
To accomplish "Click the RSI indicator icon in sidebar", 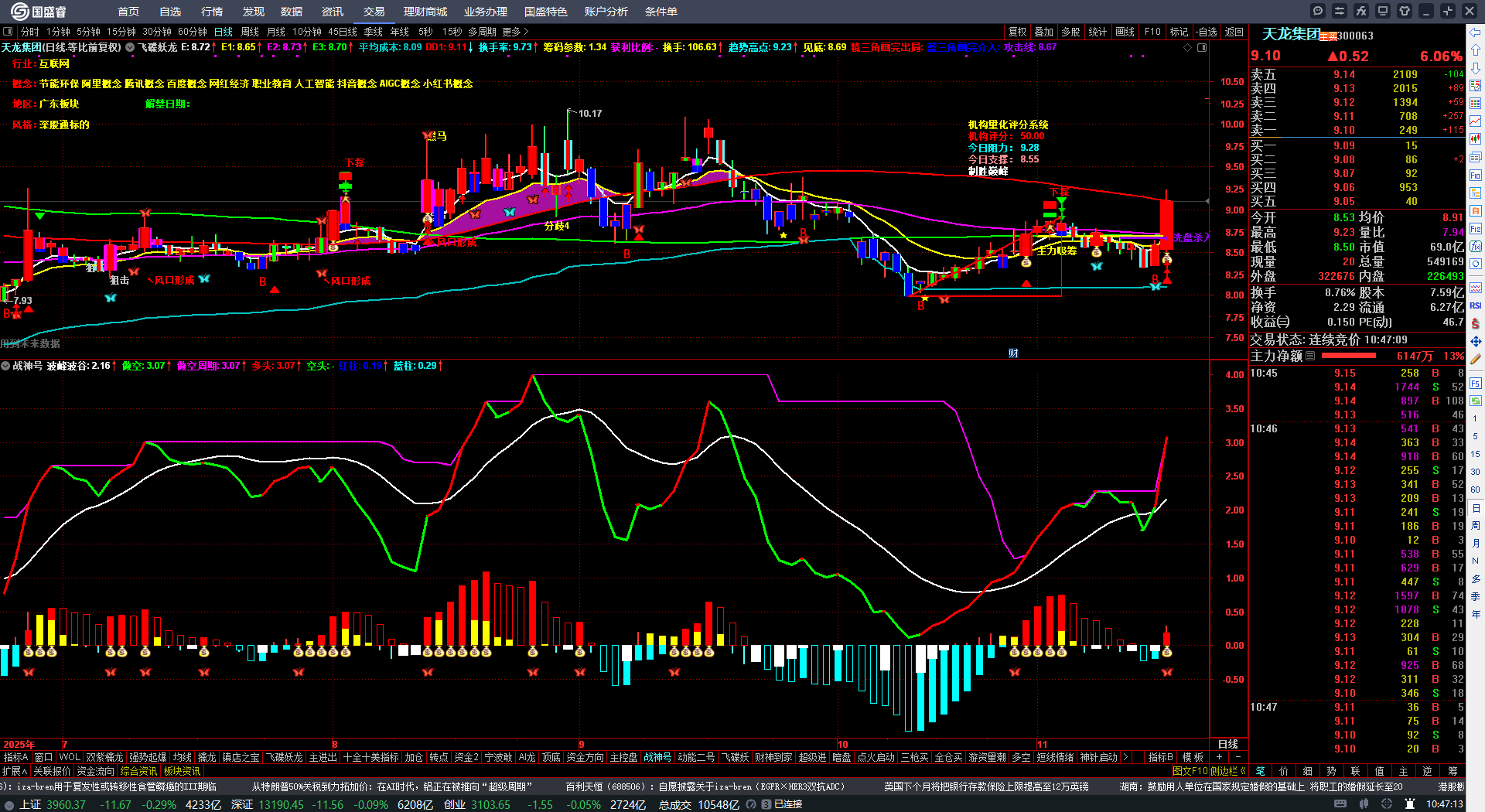I will [1476, 305].
